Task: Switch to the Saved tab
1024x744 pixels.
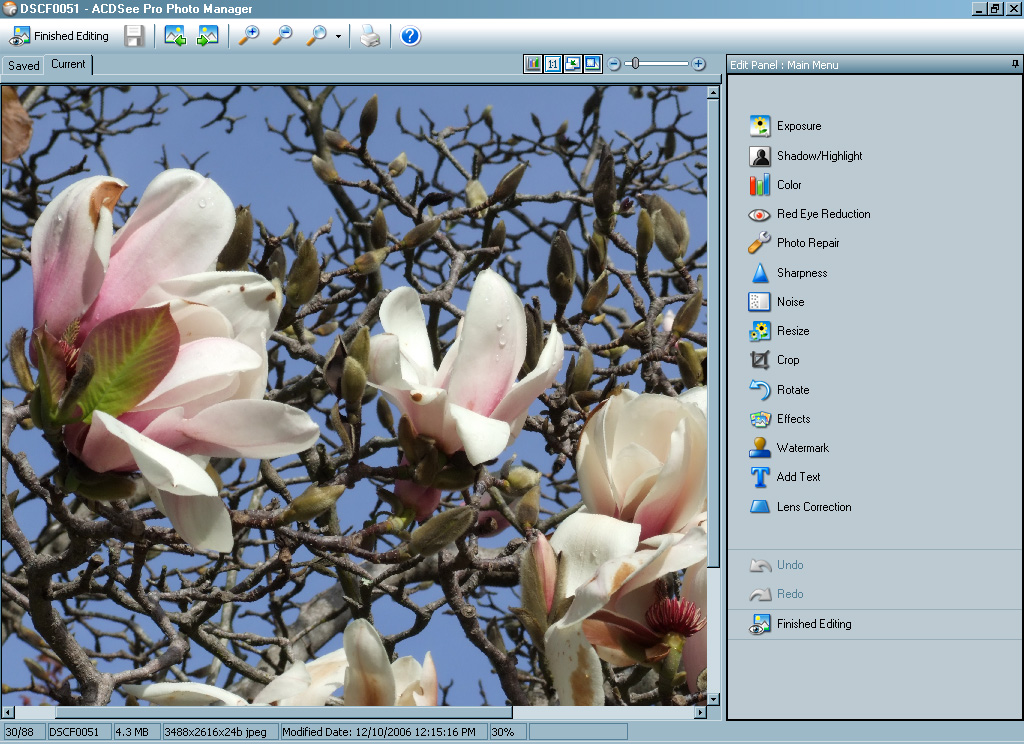Action: point(23,66)
